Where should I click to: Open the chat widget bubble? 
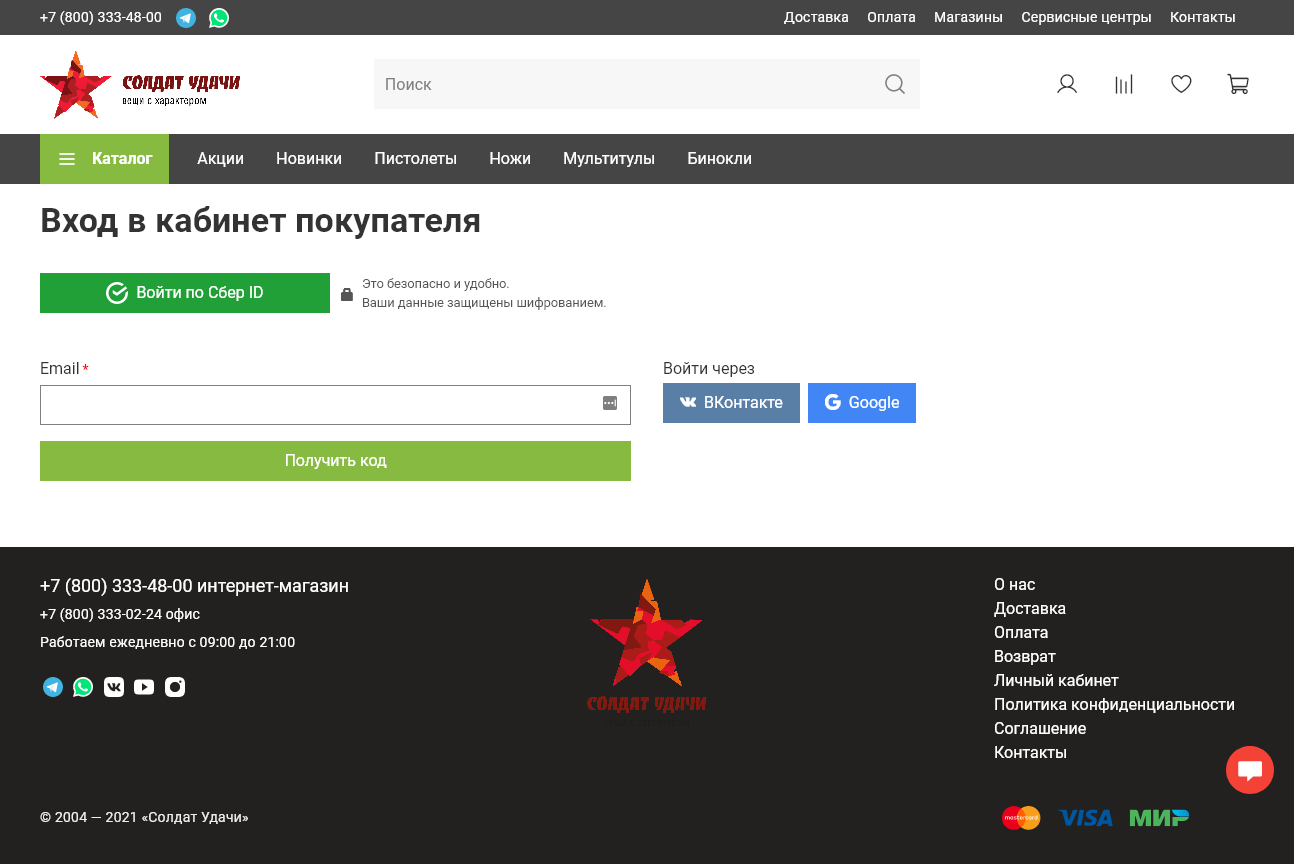[1249, 769]
